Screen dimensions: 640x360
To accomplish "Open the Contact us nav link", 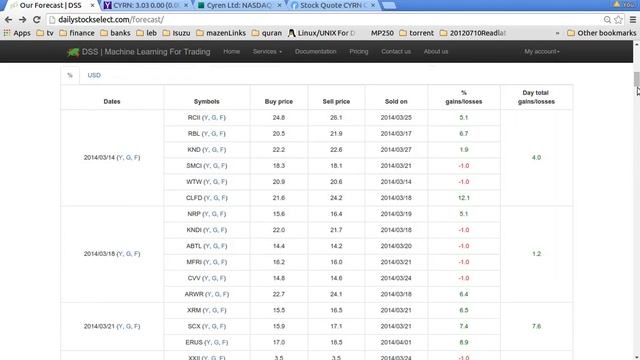I will click(x=396, y=51).
